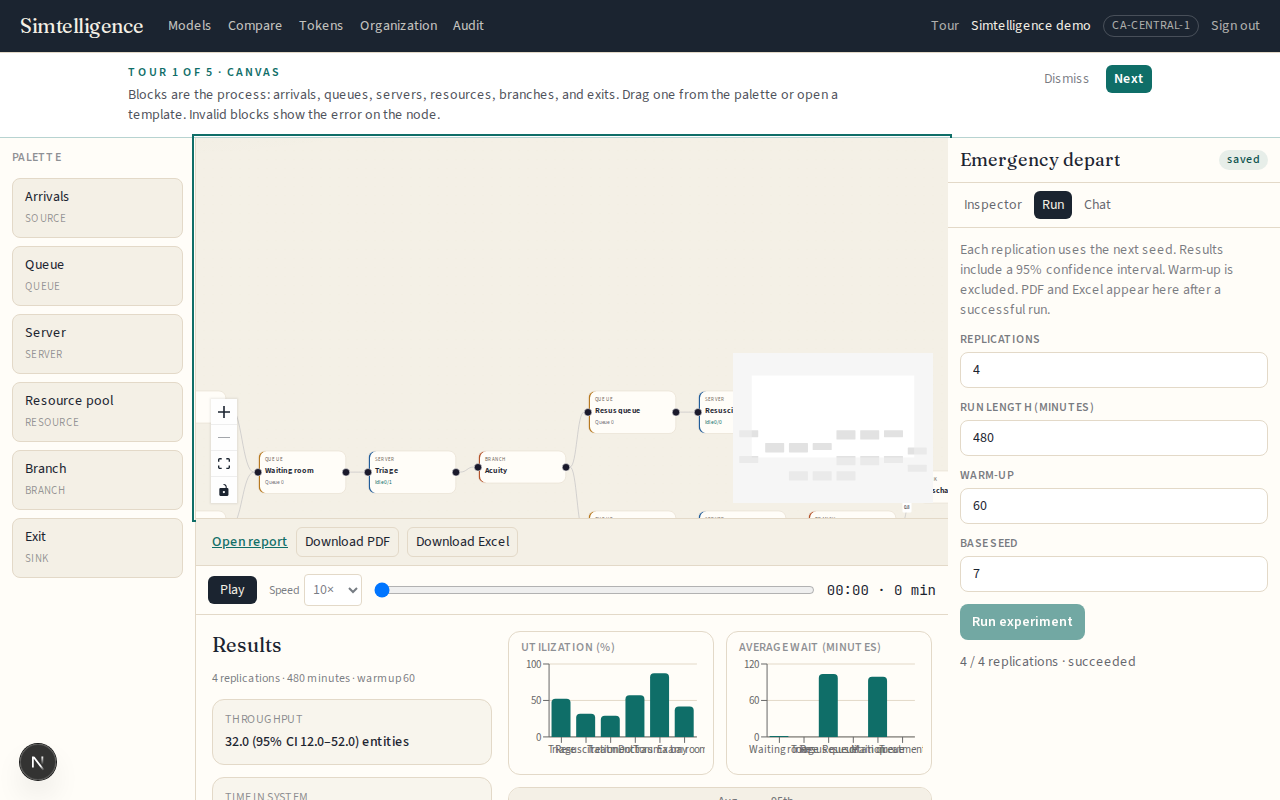The height and width of the screenshot is (800, 1280).
Task: Edit the Base seed field
Action: pos(1114,574)
